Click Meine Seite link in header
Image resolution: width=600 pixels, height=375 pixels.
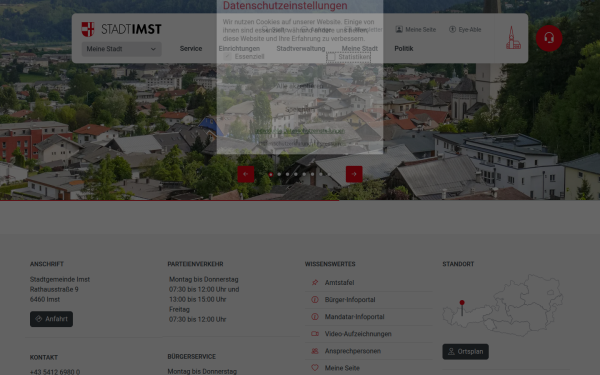pos(421,29)
